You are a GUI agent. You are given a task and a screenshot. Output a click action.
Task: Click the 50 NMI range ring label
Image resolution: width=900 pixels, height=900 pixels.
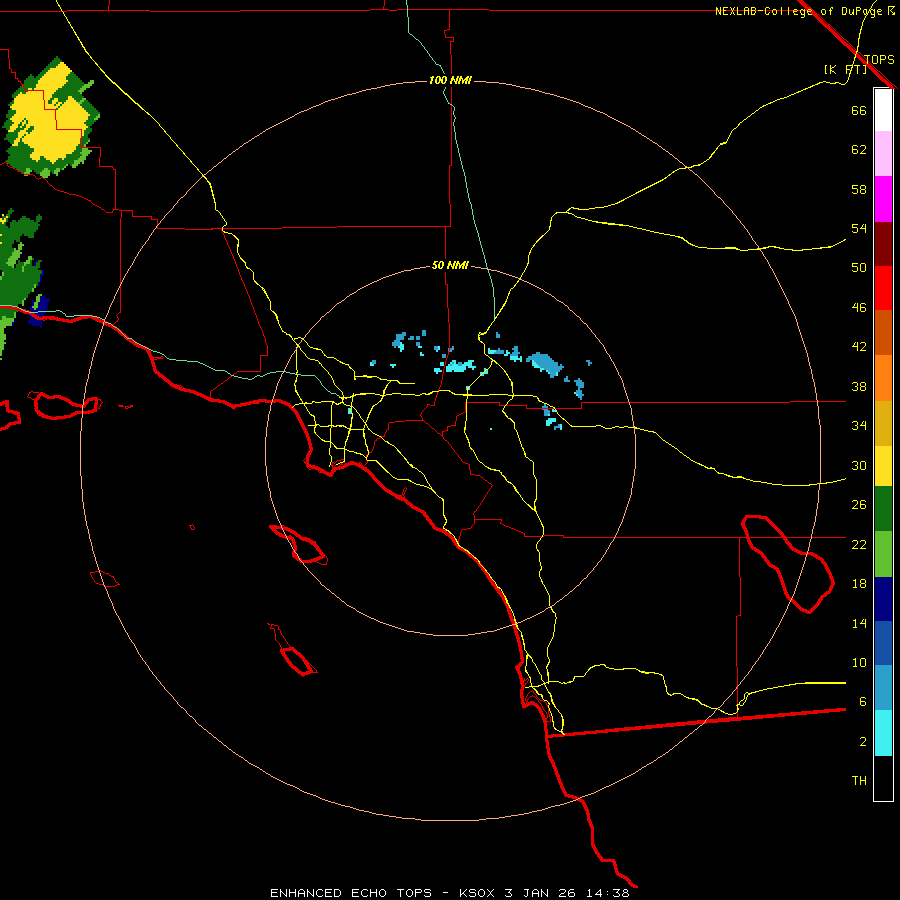point(450,265)
